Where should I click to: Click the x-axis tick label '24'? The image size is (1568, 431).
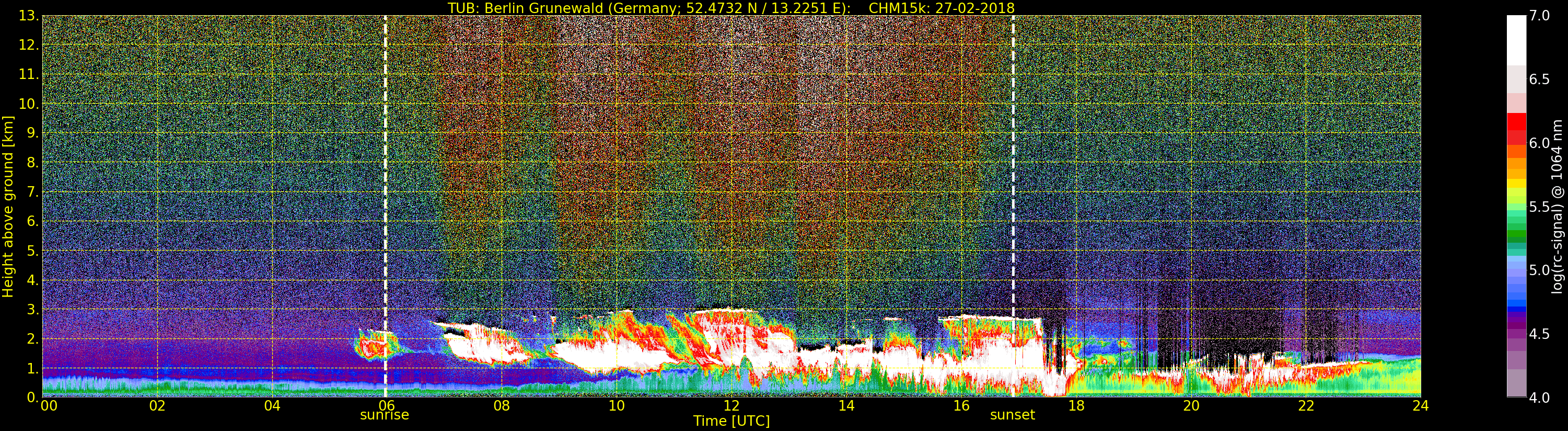click(x=1421, y=406)
